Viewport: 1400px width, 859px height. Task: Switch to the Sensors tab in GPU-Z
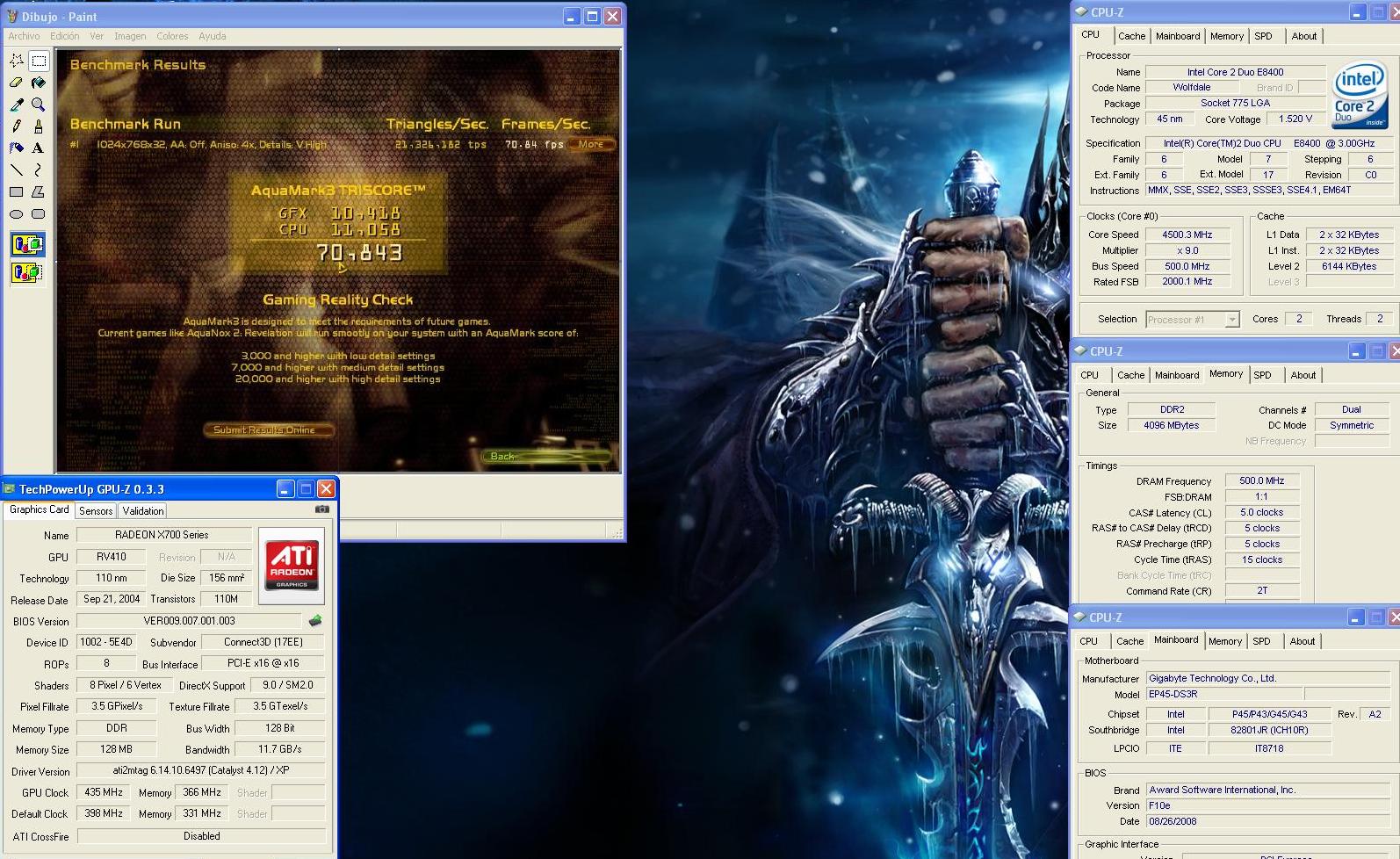click(96, 511)
